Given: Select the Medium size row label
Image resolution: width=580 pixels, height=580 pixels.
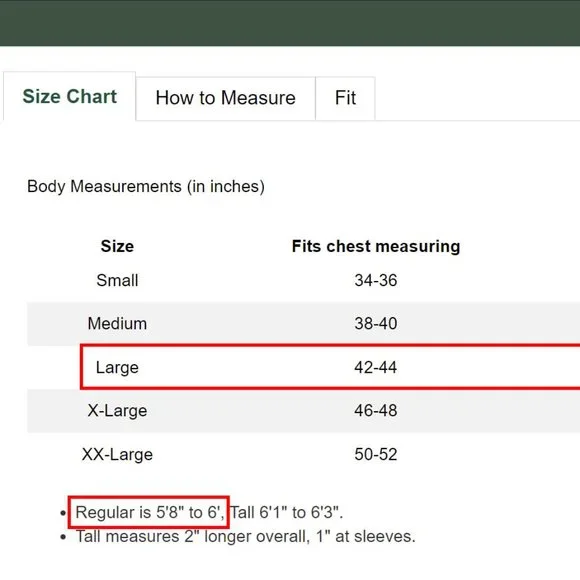Looking at the screenshot, I should tap(117, 324).
